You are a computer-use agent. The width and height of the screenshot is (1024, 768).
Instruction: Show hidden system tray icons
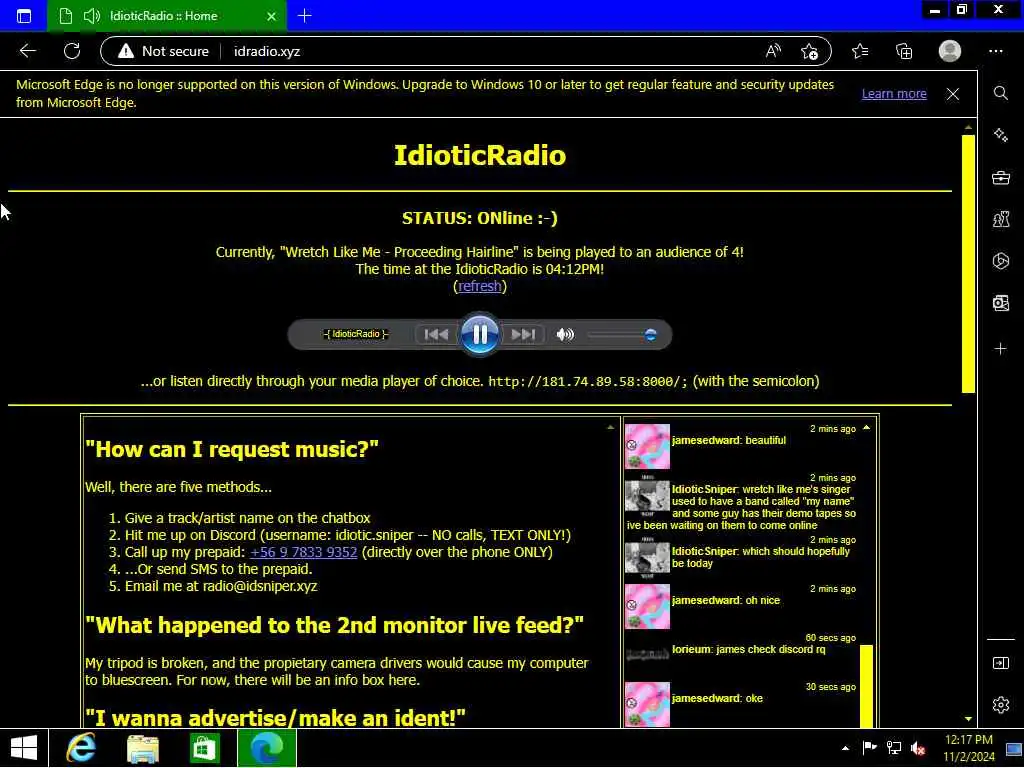[845, 748]
